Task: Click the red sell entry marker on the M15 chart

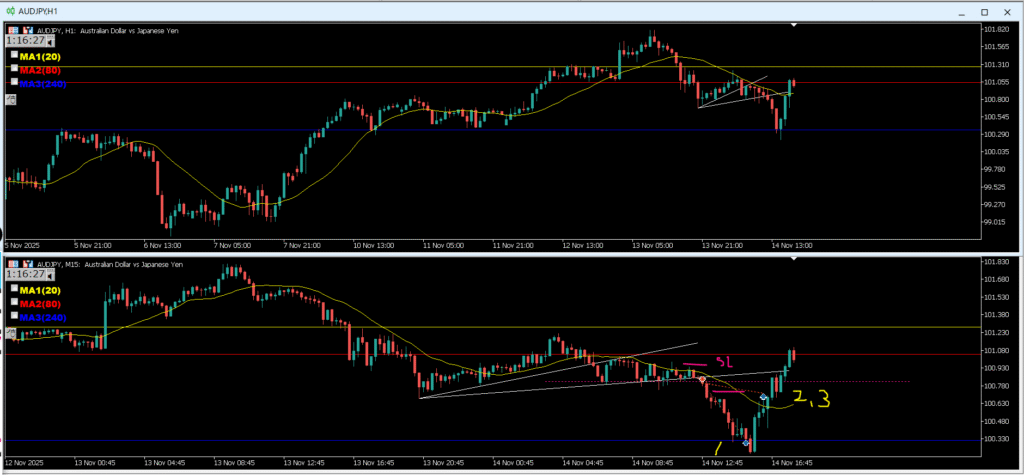Action: [x=702, y=380]
